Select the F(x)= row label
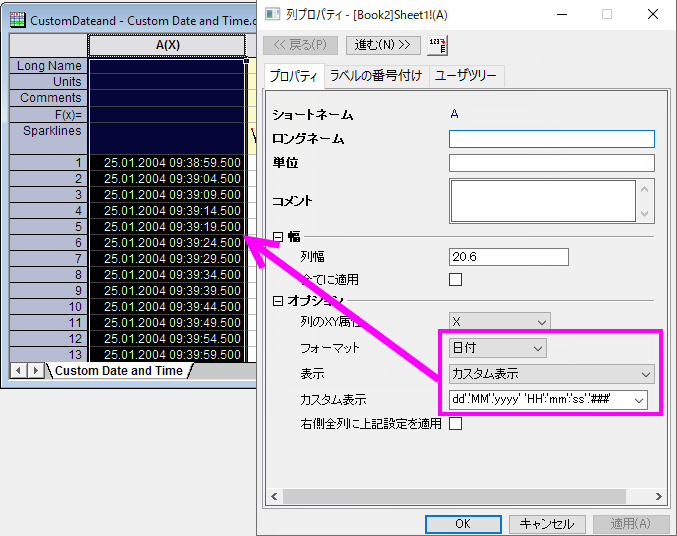 pyautogui.click(x=48, y=114)
